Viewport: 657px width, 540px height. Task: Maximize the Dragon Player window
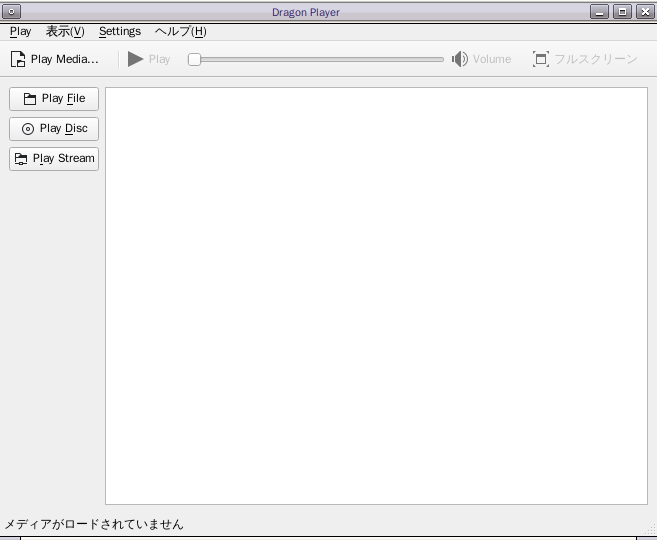623,12
